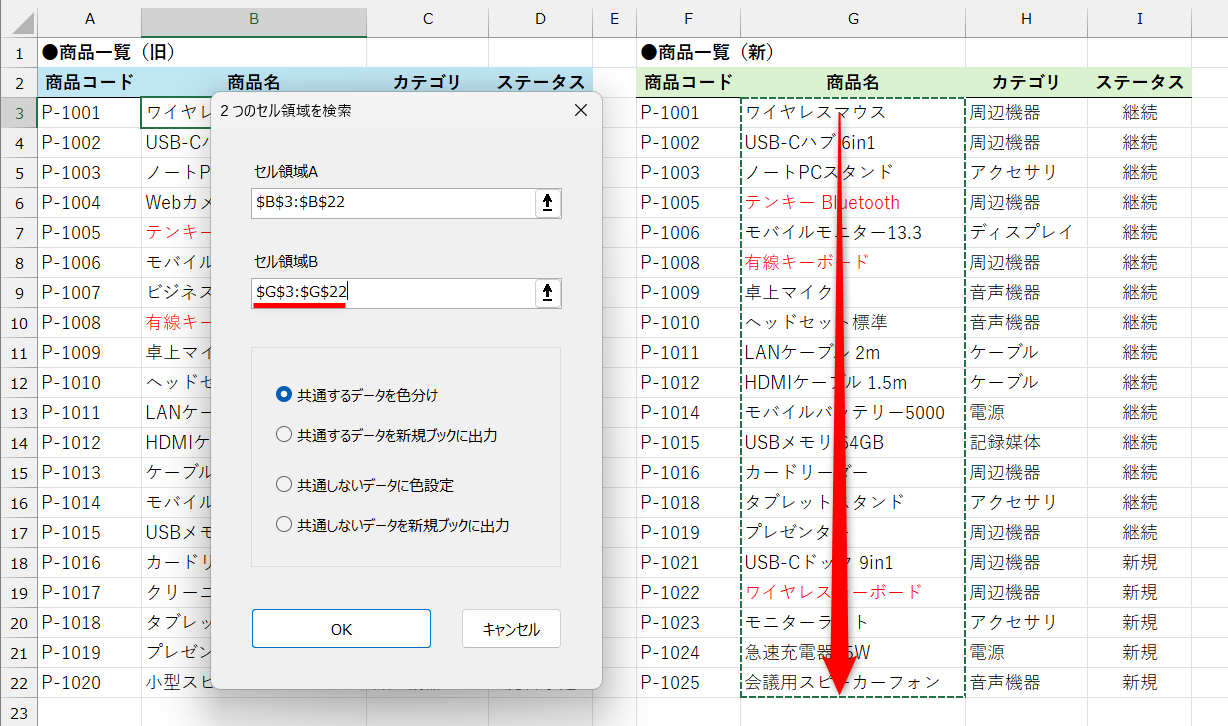This screenshot has width=1228, height=726.
Task: Select column E header
Action: [x=614, y=19]
